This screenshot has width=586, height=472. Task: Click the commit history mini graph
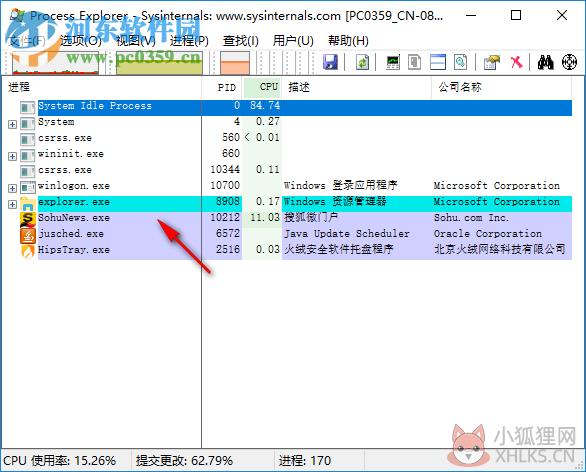click(159, 62)
